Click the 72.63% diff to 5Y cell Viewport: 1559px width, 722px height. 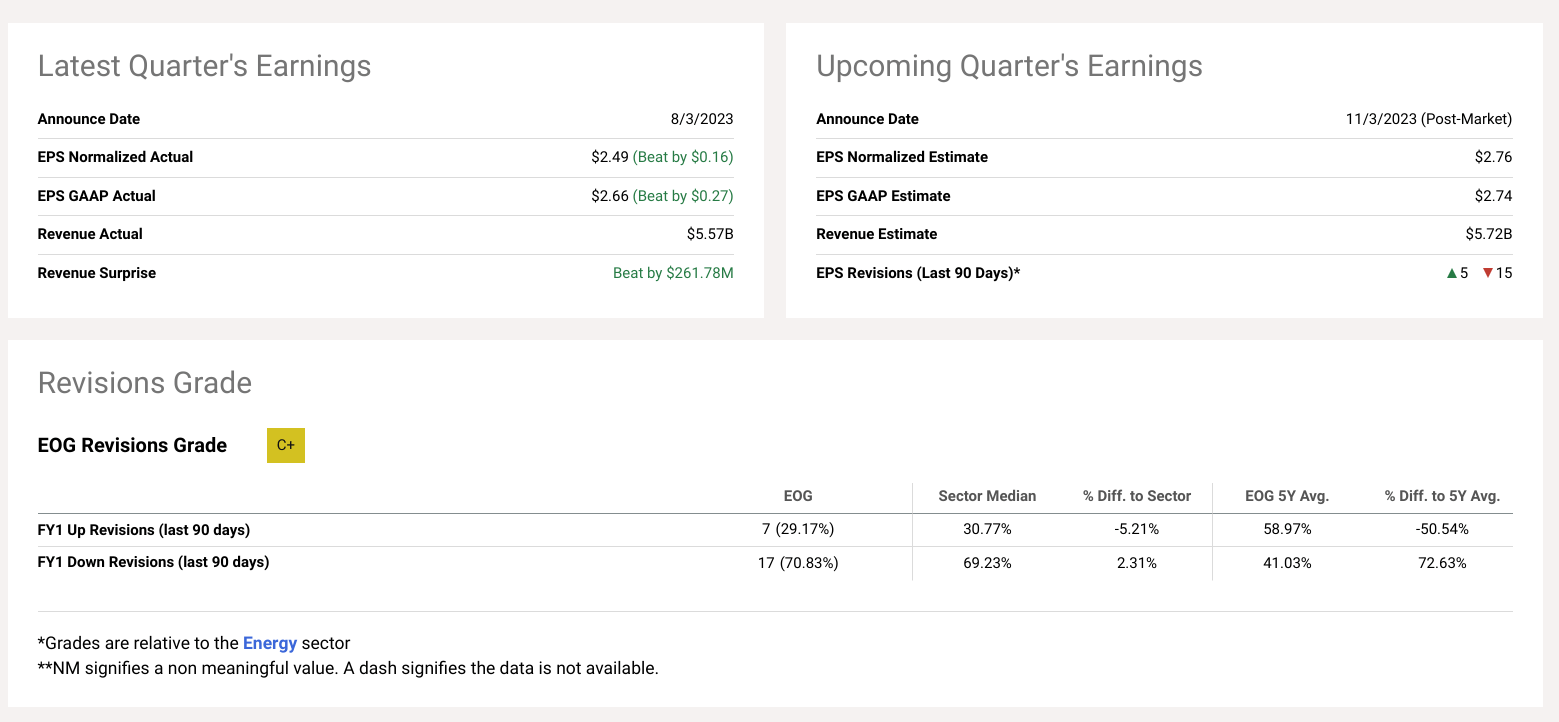tap(1442, 563)
